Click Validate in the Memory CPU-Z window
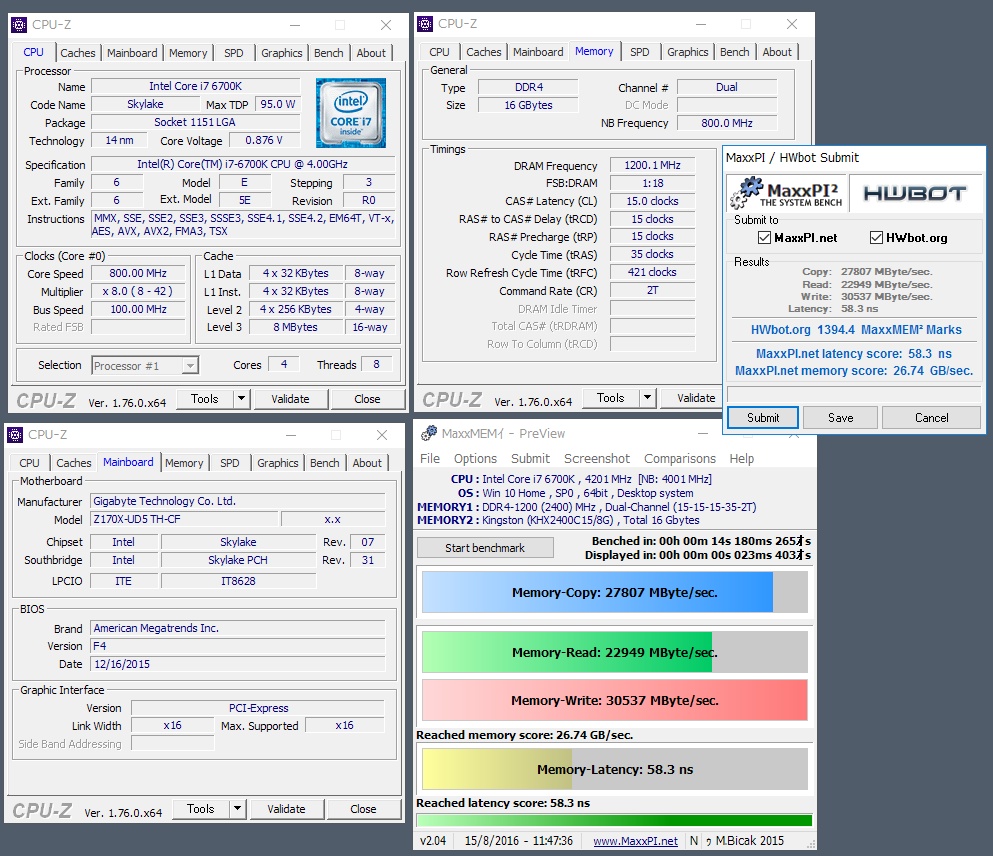993x856 pixels. pyautogui.click(x=692, y=398)
